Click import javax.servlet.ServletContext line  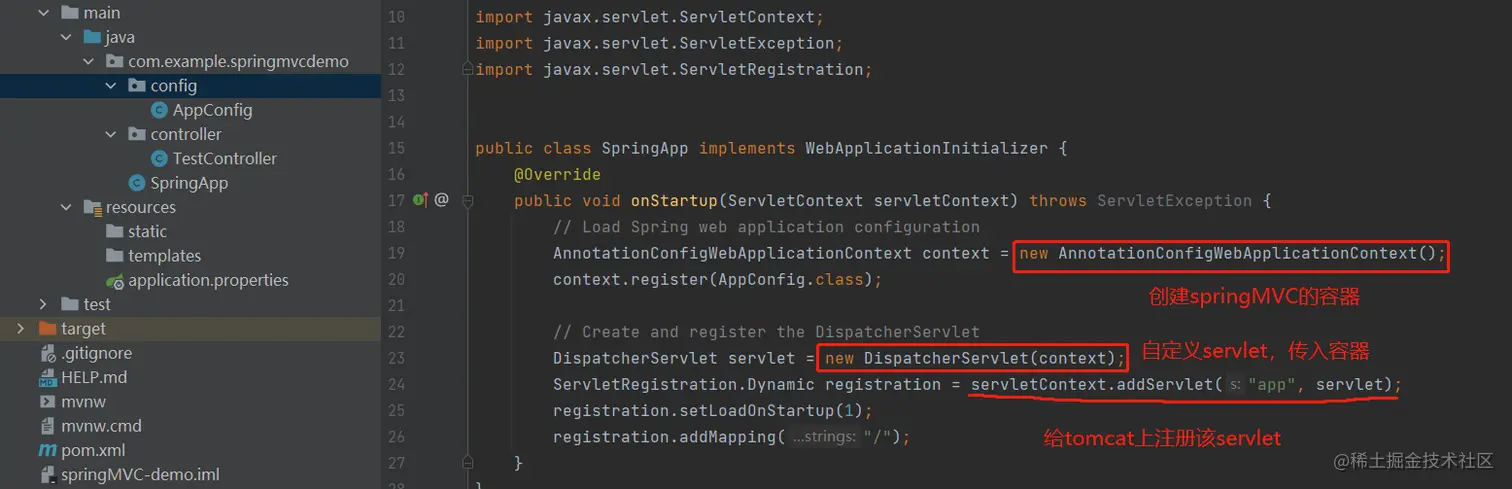click(x=650, y=17)
